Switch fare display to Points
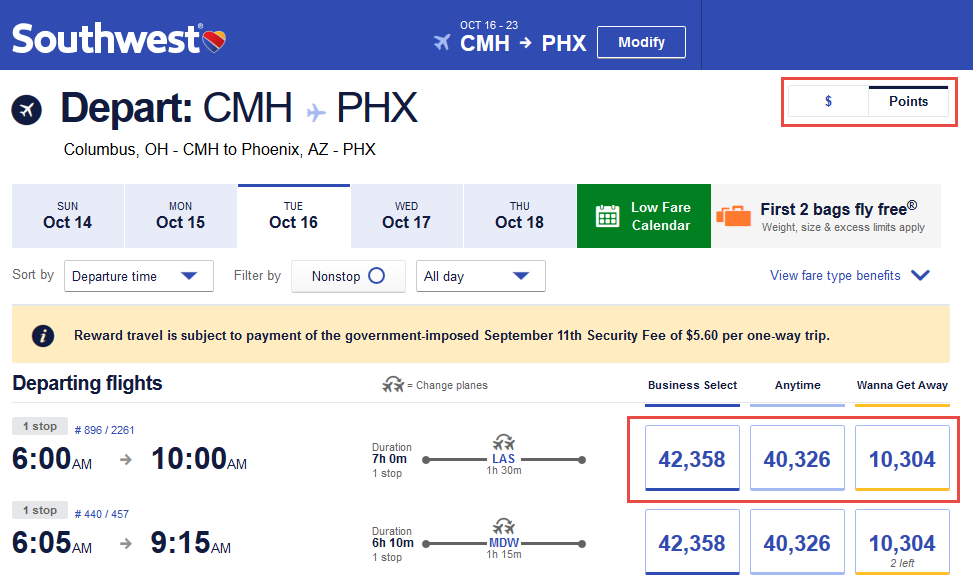Viewport: 973px width, 584px height. tap(908, 101)
